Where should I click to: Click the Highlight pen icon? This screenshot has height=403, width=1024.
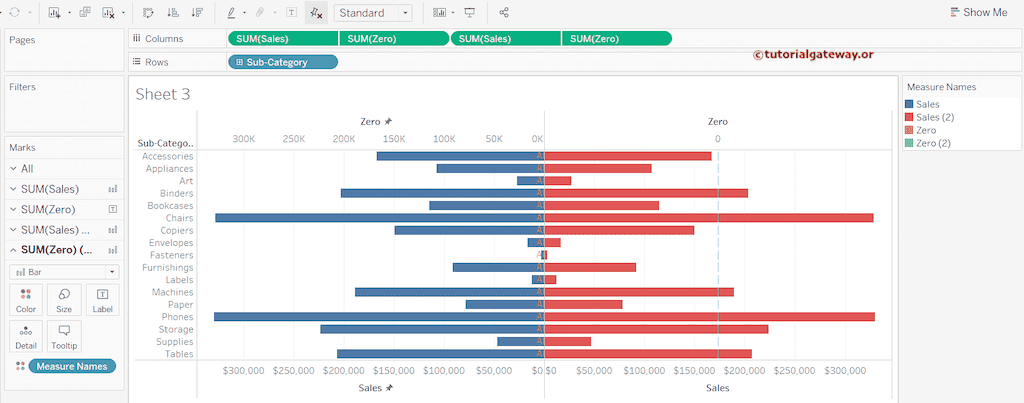(230, 13)
